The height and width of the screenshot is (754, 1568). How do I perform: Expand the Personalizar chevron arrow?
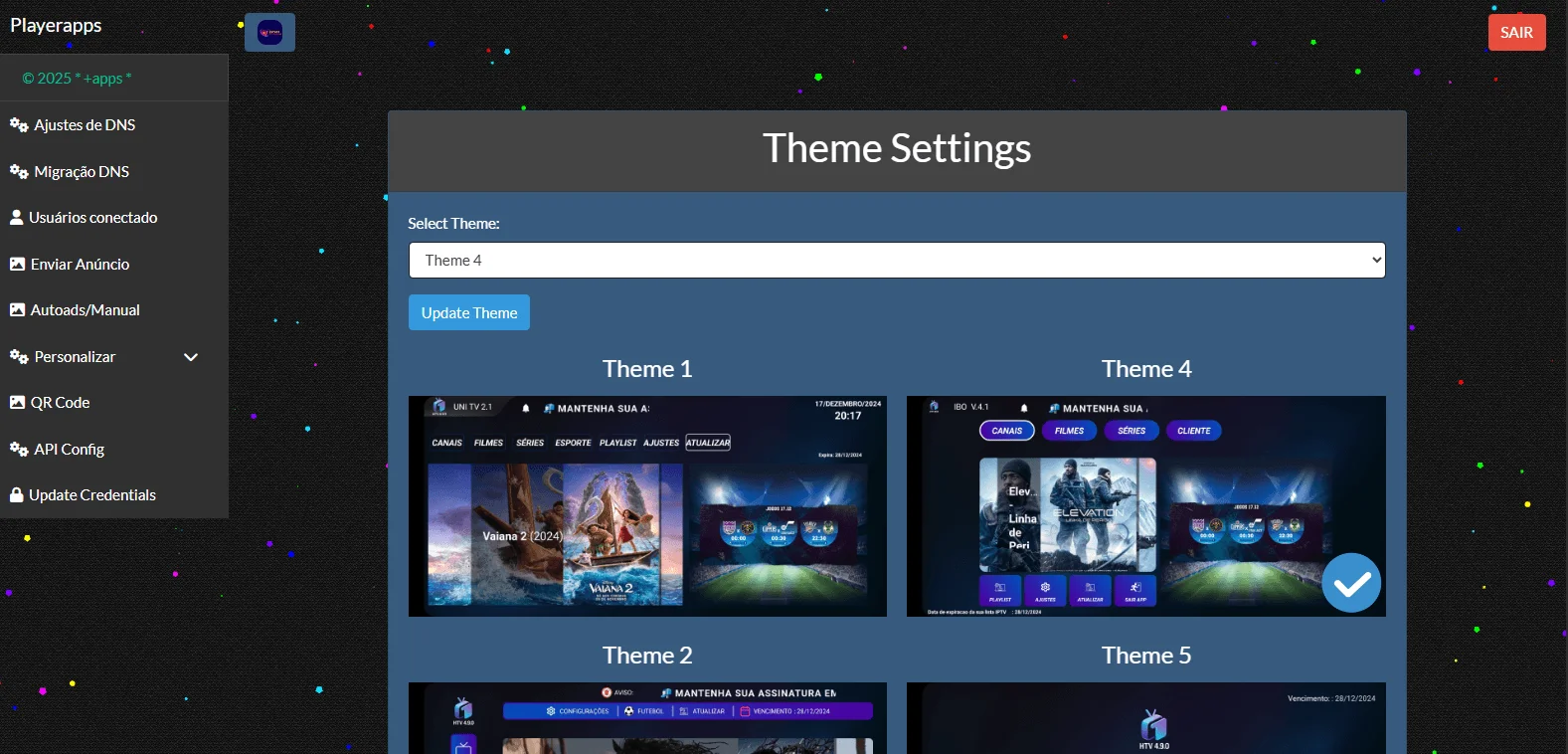coord(191,357)
